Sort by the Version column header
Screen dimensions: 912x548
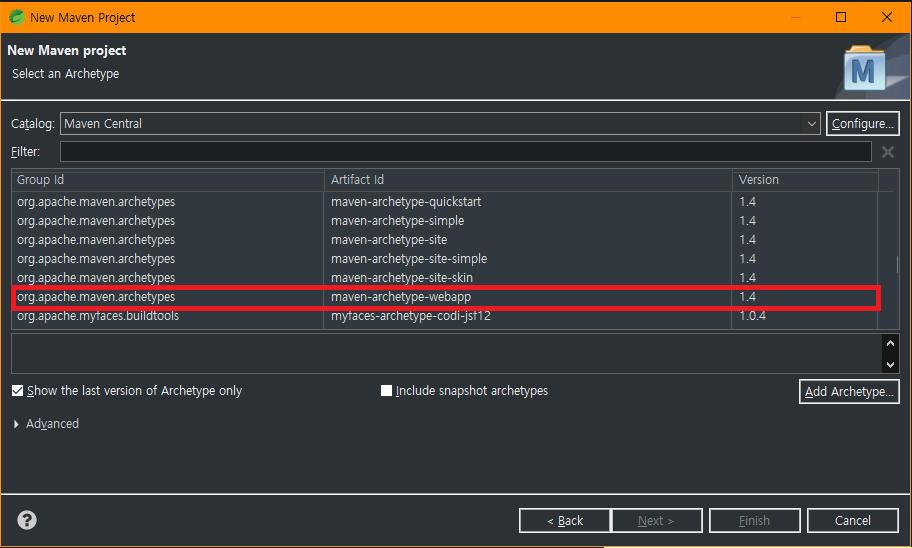(x=805, y=180)
